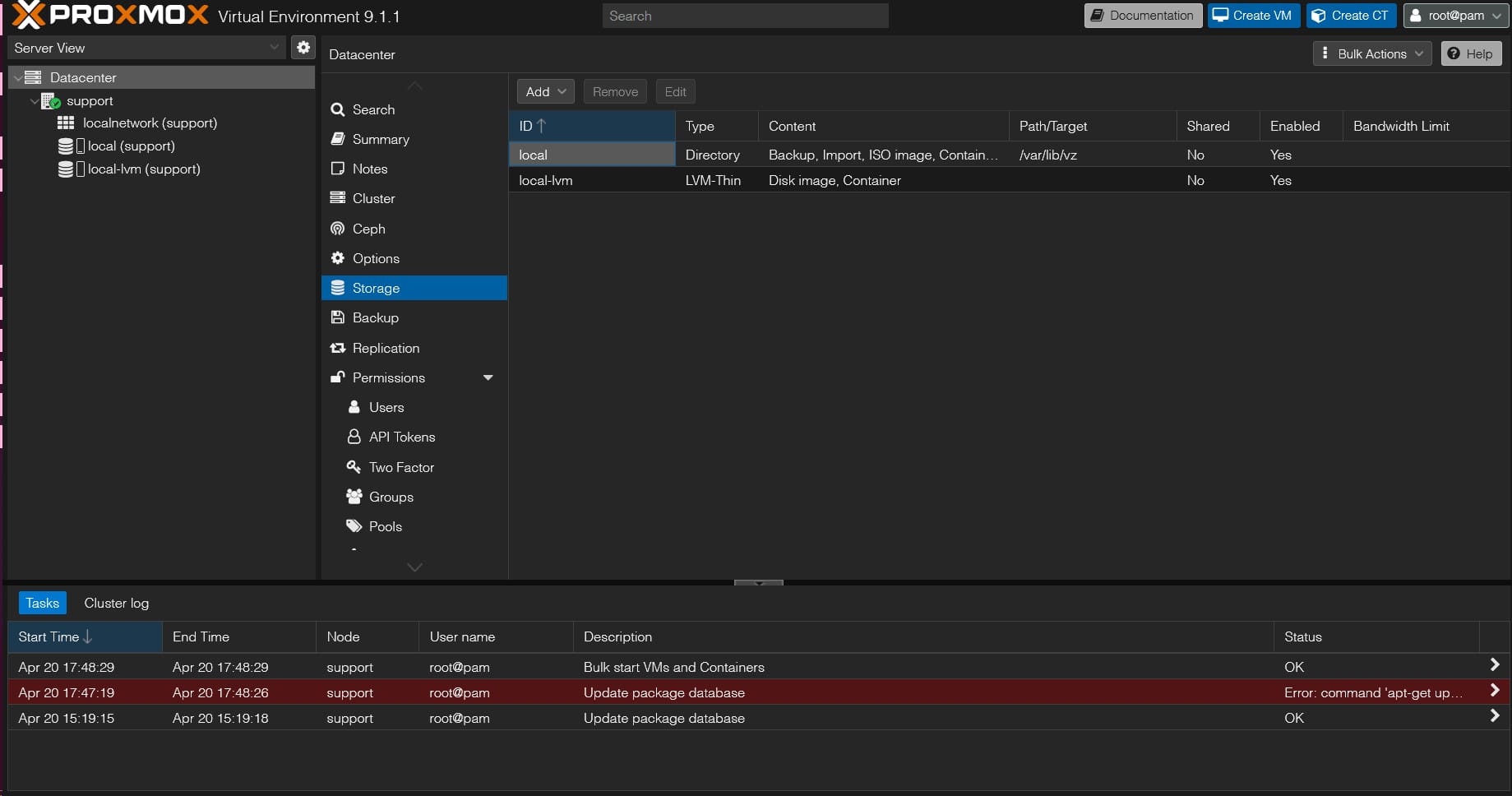This screenshot has width=1512, height=796.
Task: Click the local-lvm storage icon in tree
Action: (x=66, y=169)
